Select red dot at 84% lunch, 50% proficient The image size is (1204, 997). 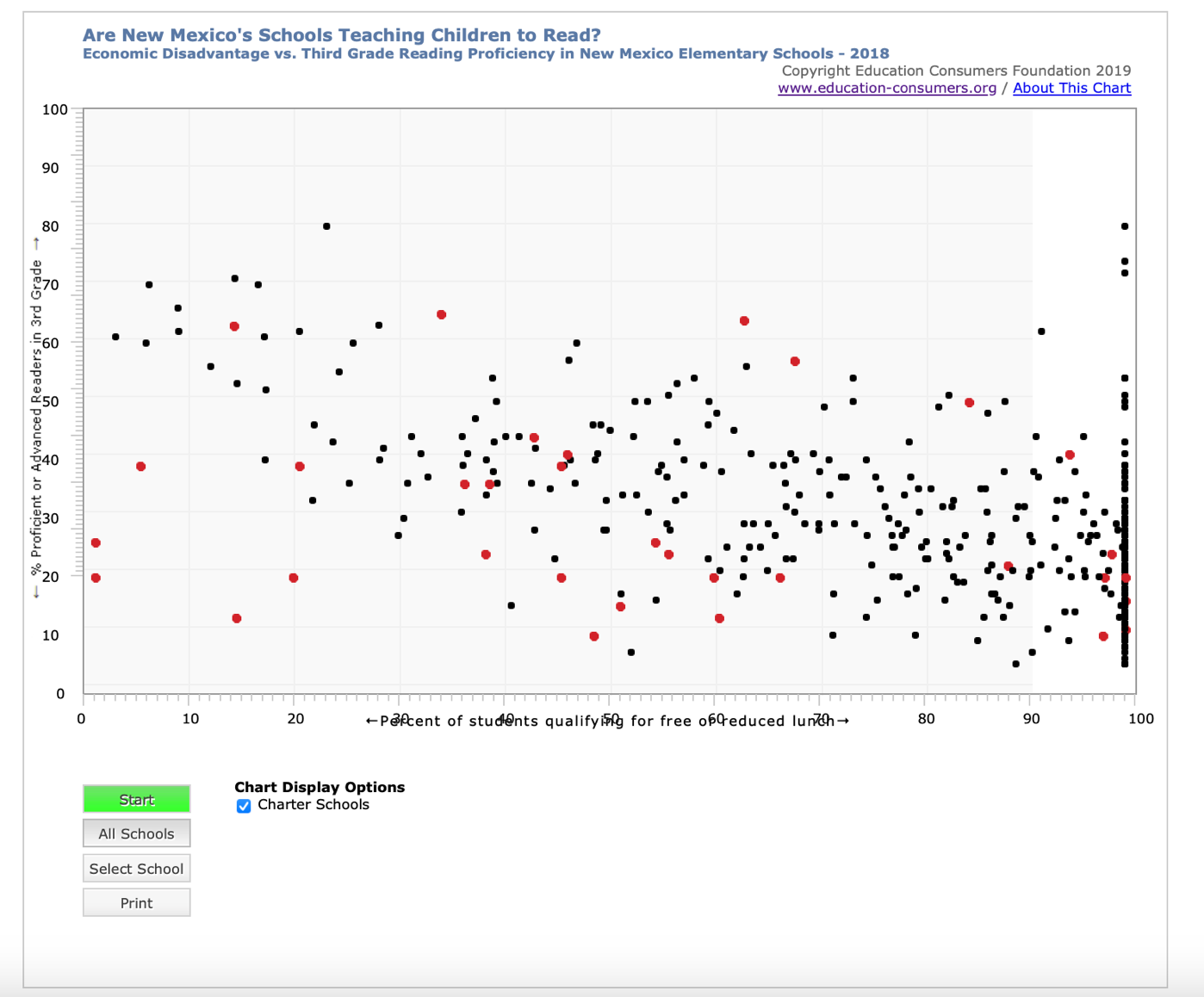click(970, 403)
